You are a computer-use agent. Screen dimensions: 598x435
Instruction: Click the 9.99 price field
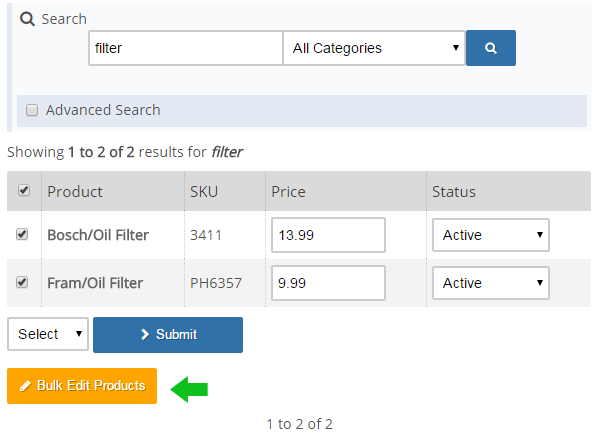coord(328,283)
